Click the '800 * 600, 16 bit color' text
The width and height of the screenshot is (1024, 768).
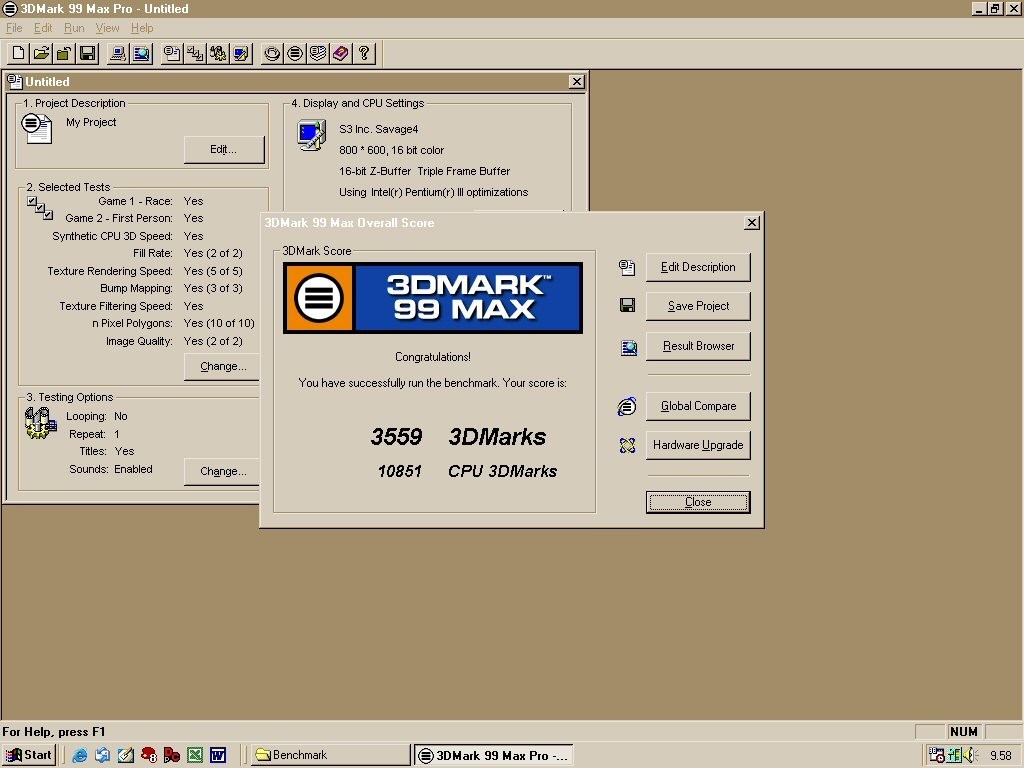(391, 150)
